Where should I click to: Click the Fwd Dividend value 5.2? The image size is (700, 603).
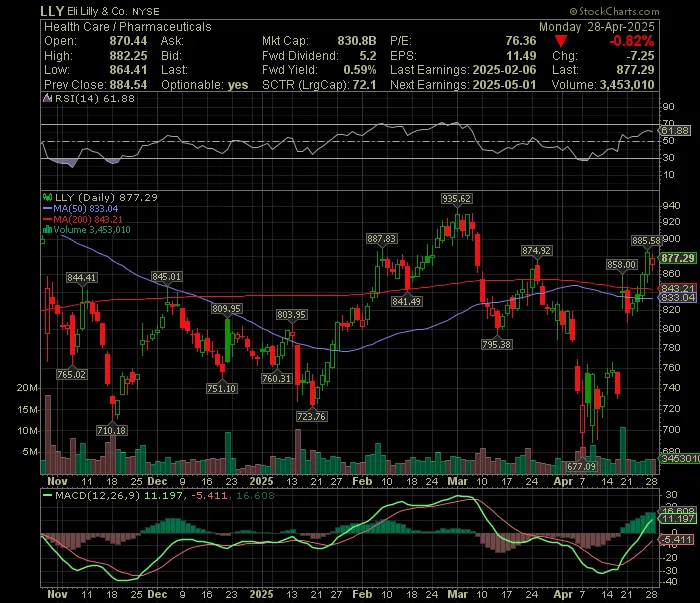pos(368,56)
